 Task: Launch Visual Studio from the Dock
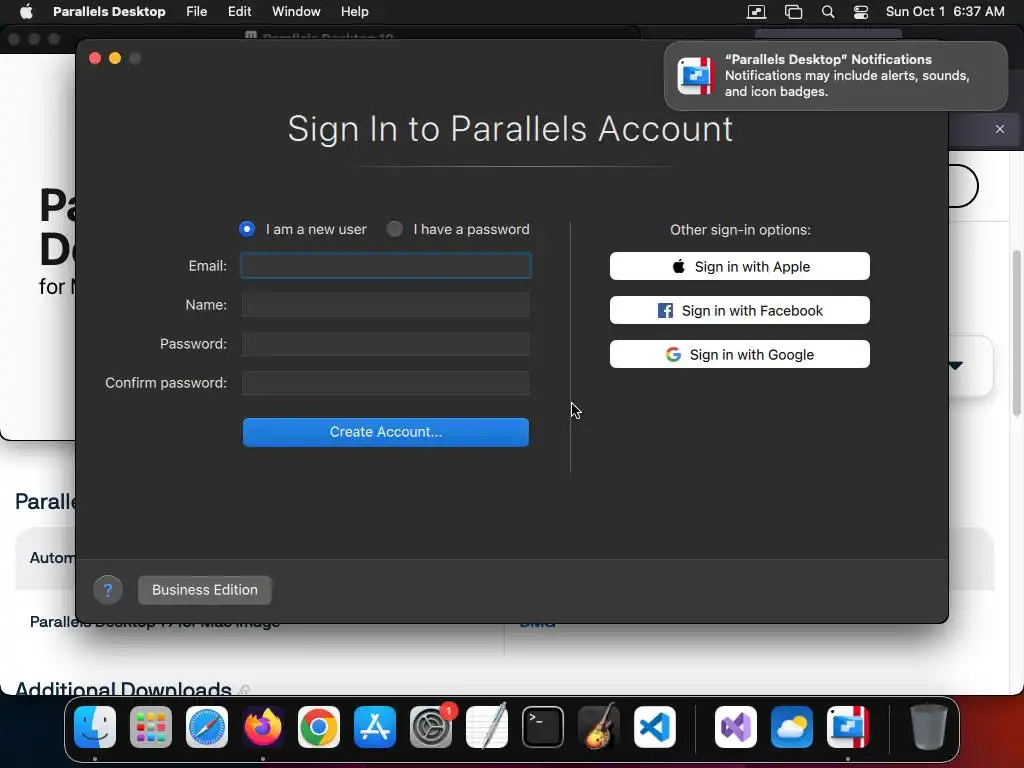pyautogui.click(x=736, y=727)
